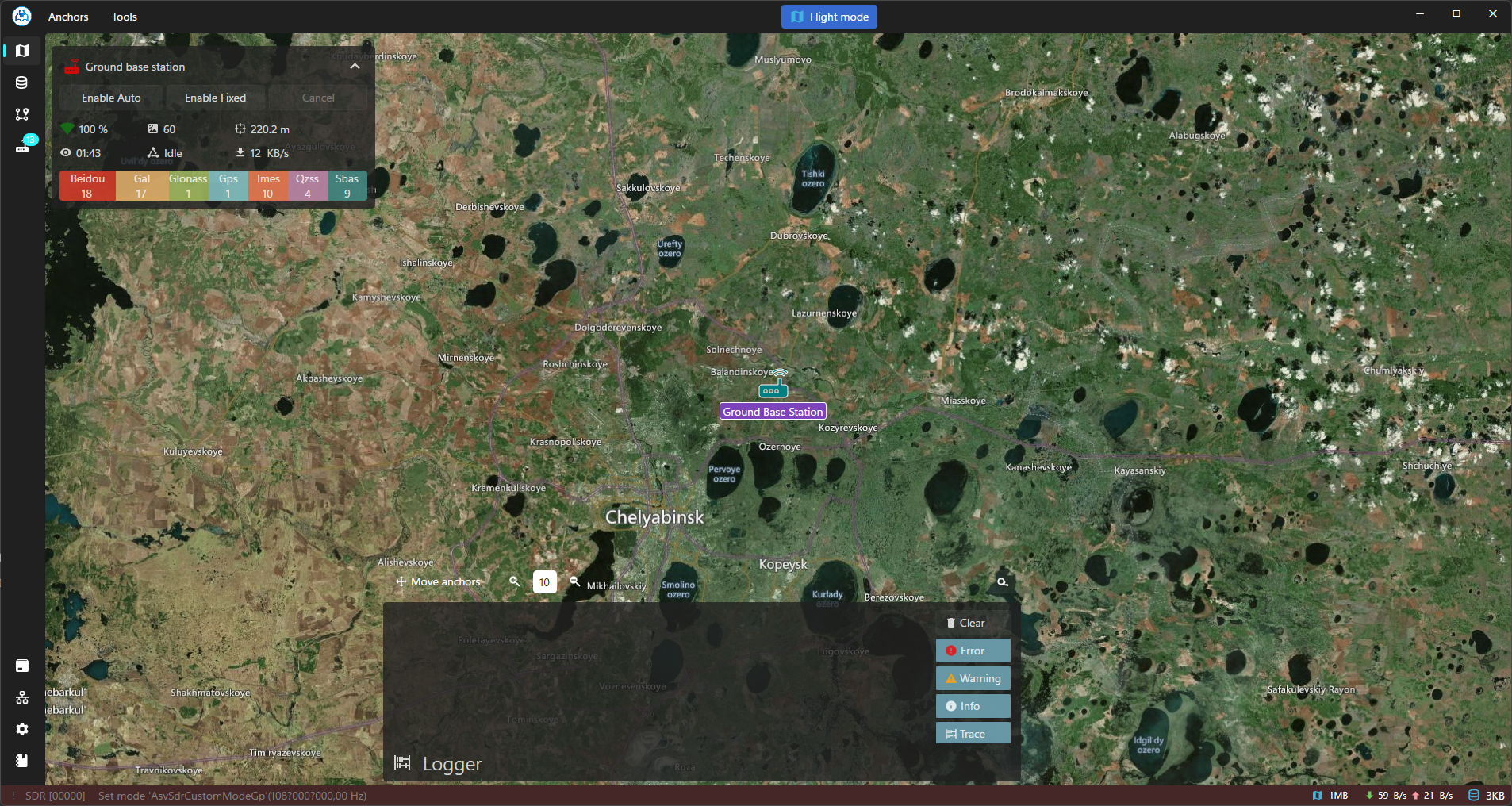Click the zoom in magnifier left of 10
The width and height of the screenshot is (1512, 806).
pyautogui.click(x=514, y=581)
